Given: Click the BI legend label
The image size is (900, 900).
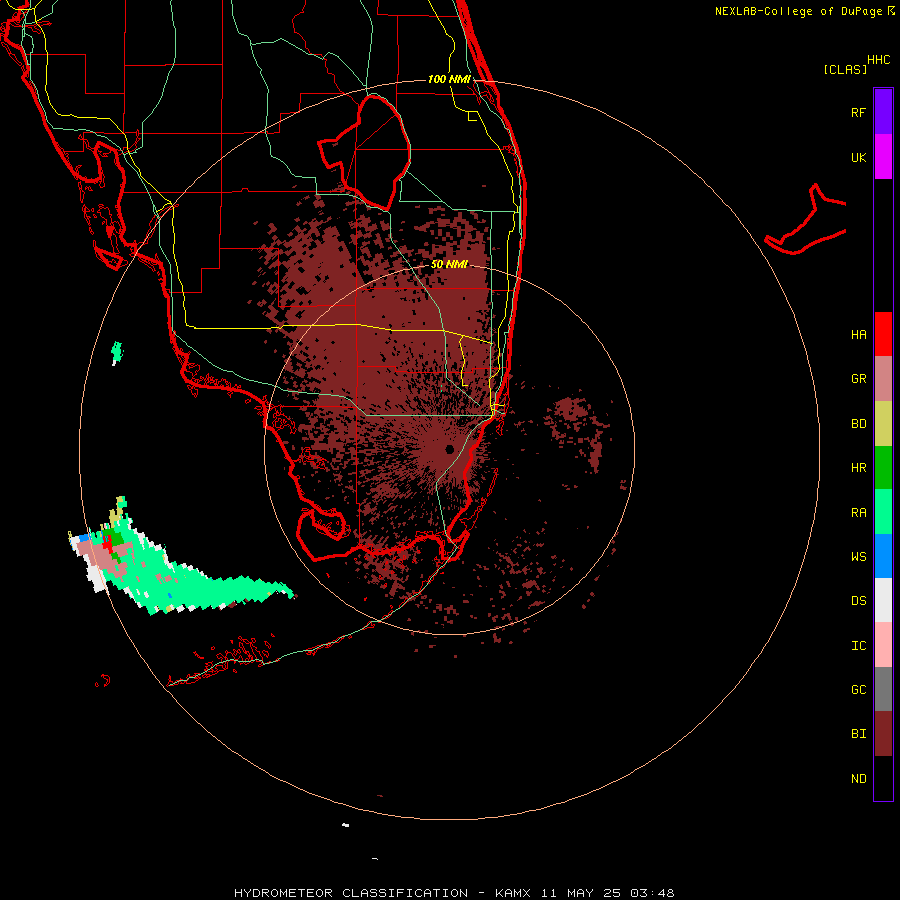Looking at the screenshot, I should 858,734.
